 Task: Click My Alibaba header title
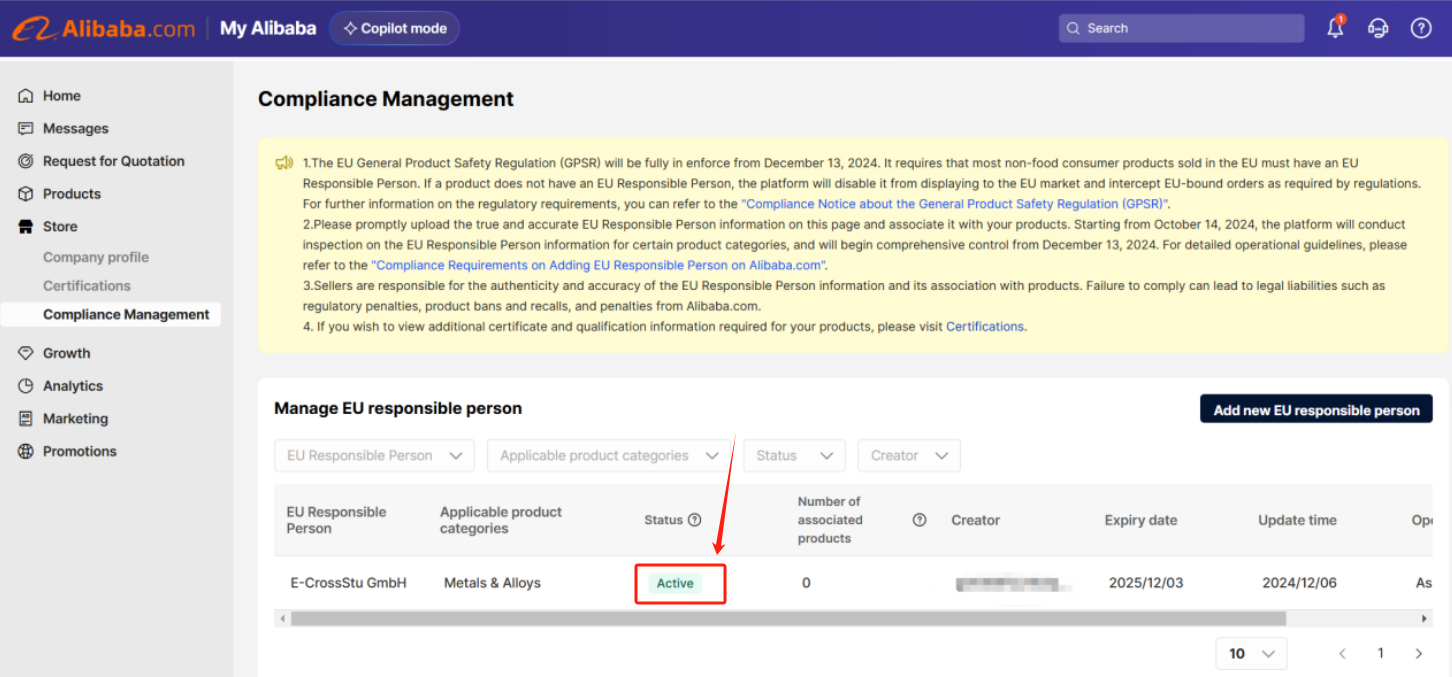[x=268, y=28]
